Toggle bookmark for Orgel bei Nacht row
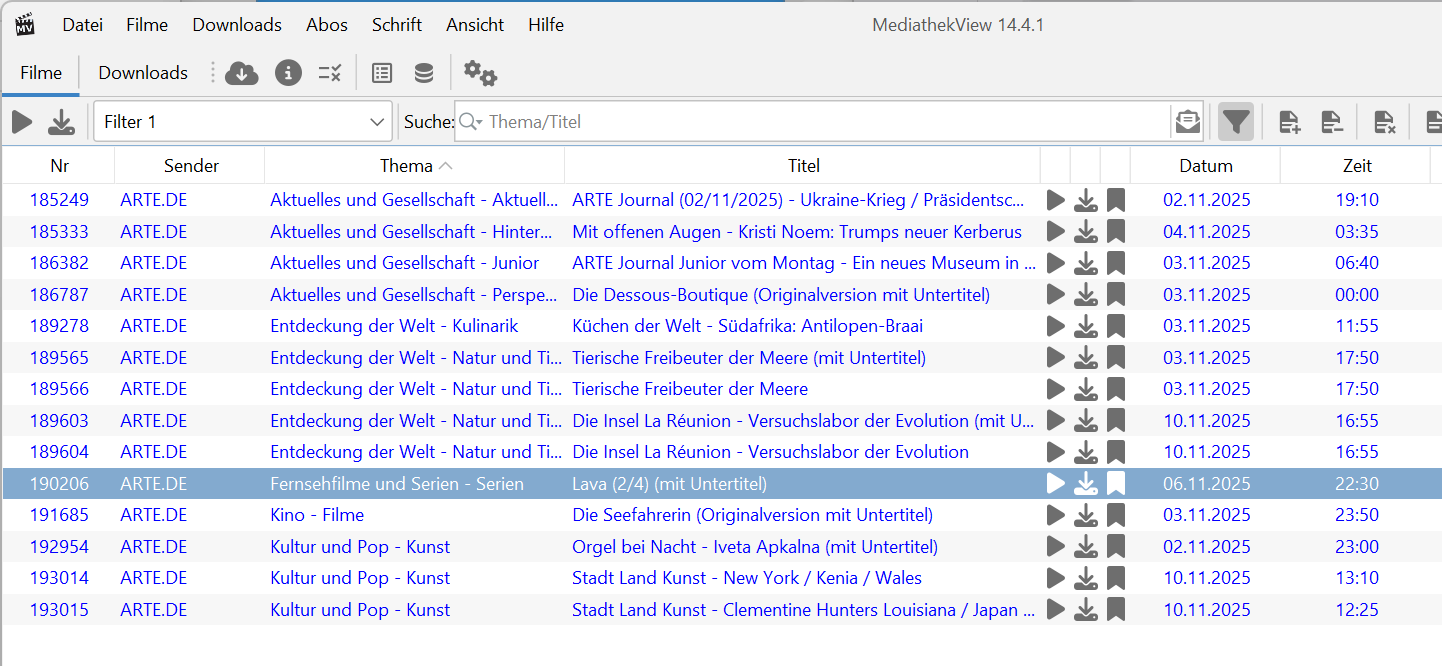 [1115, 547]
